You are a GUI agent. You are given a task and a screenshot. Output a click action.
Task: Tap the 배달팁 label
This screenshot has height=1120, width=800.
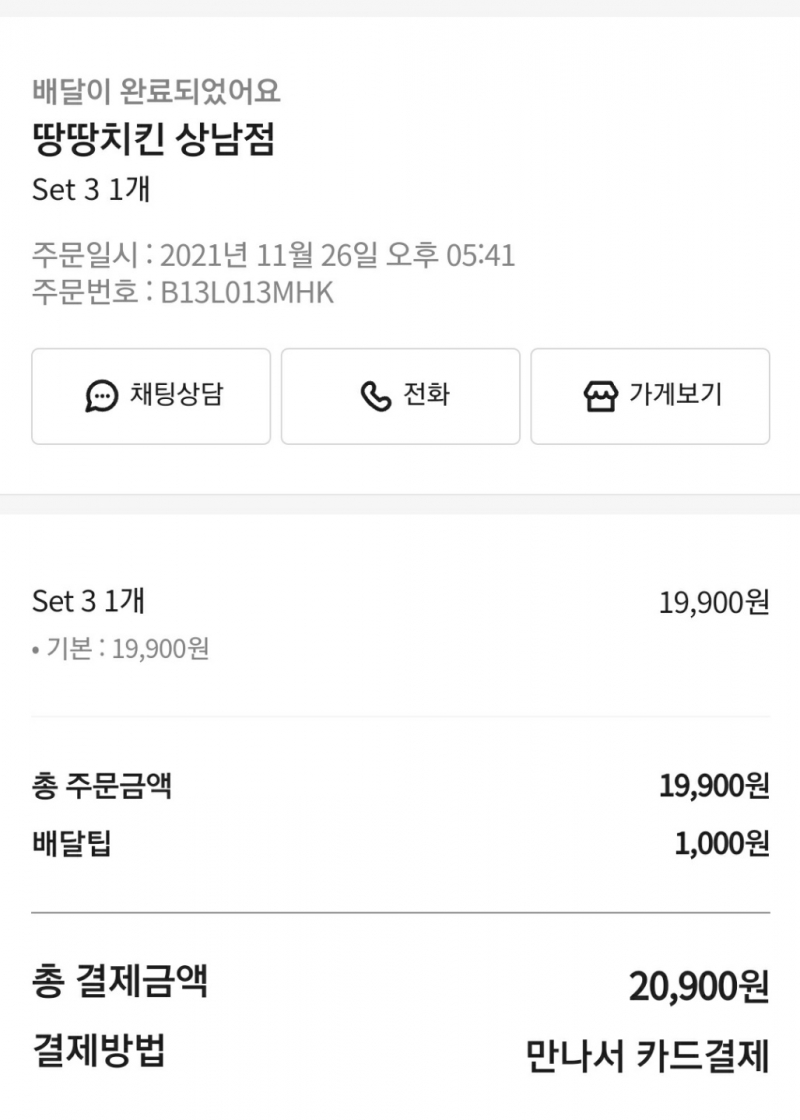[72, 843]
